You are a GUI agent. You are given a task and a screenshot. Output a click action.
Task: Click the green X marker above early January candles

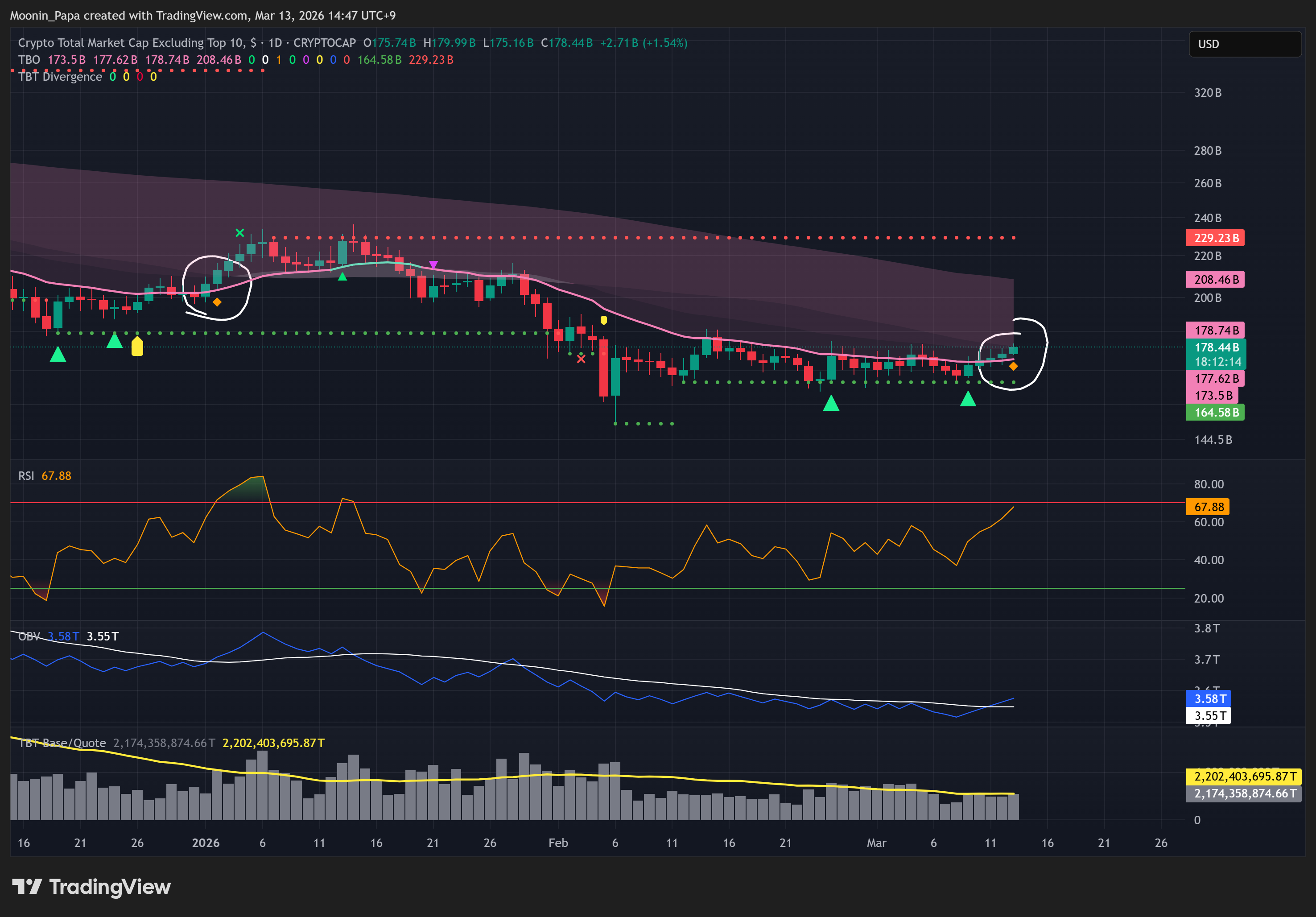click(239, 233)
